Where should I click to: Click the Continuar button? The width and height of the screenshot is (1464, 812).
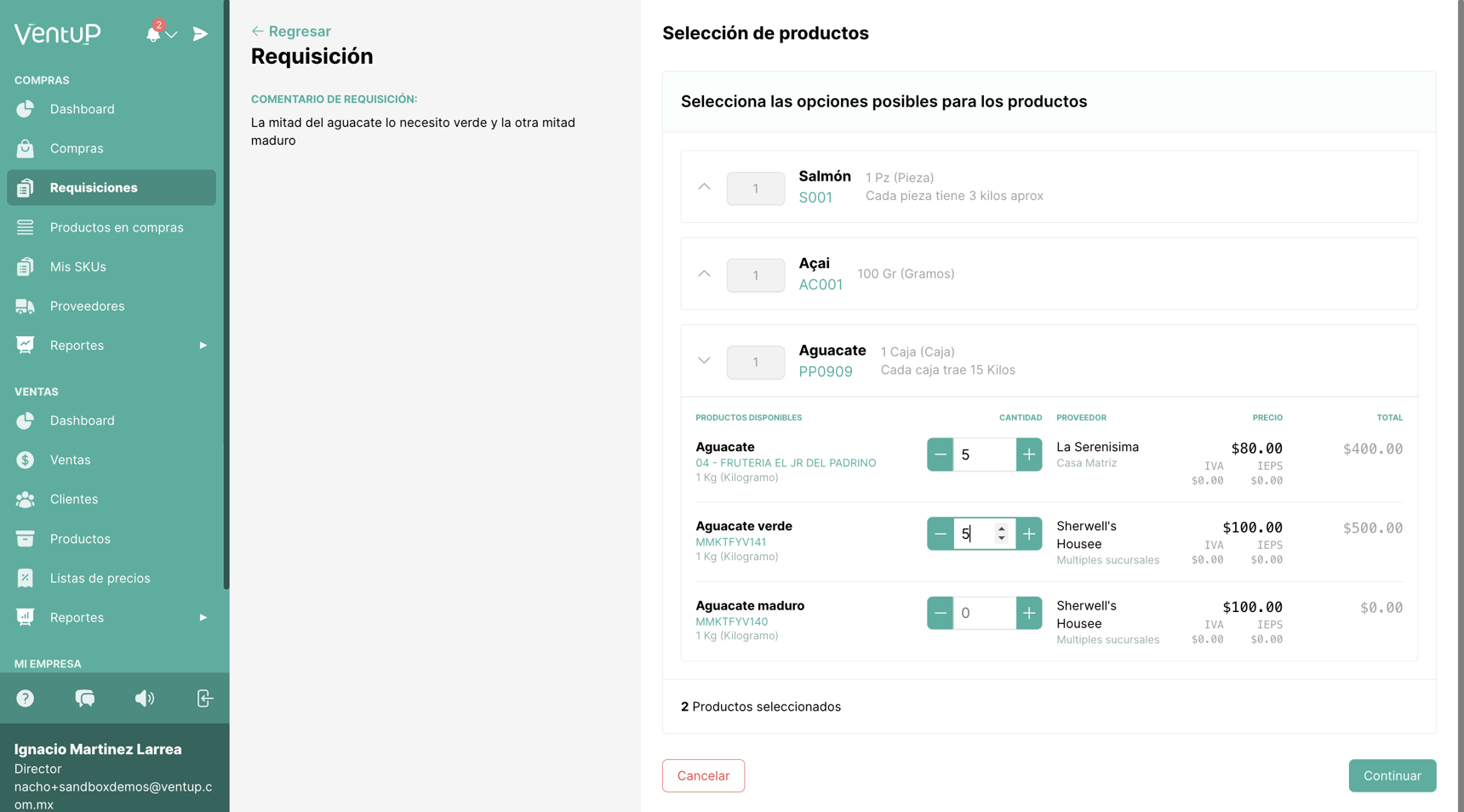(1392, 775)
